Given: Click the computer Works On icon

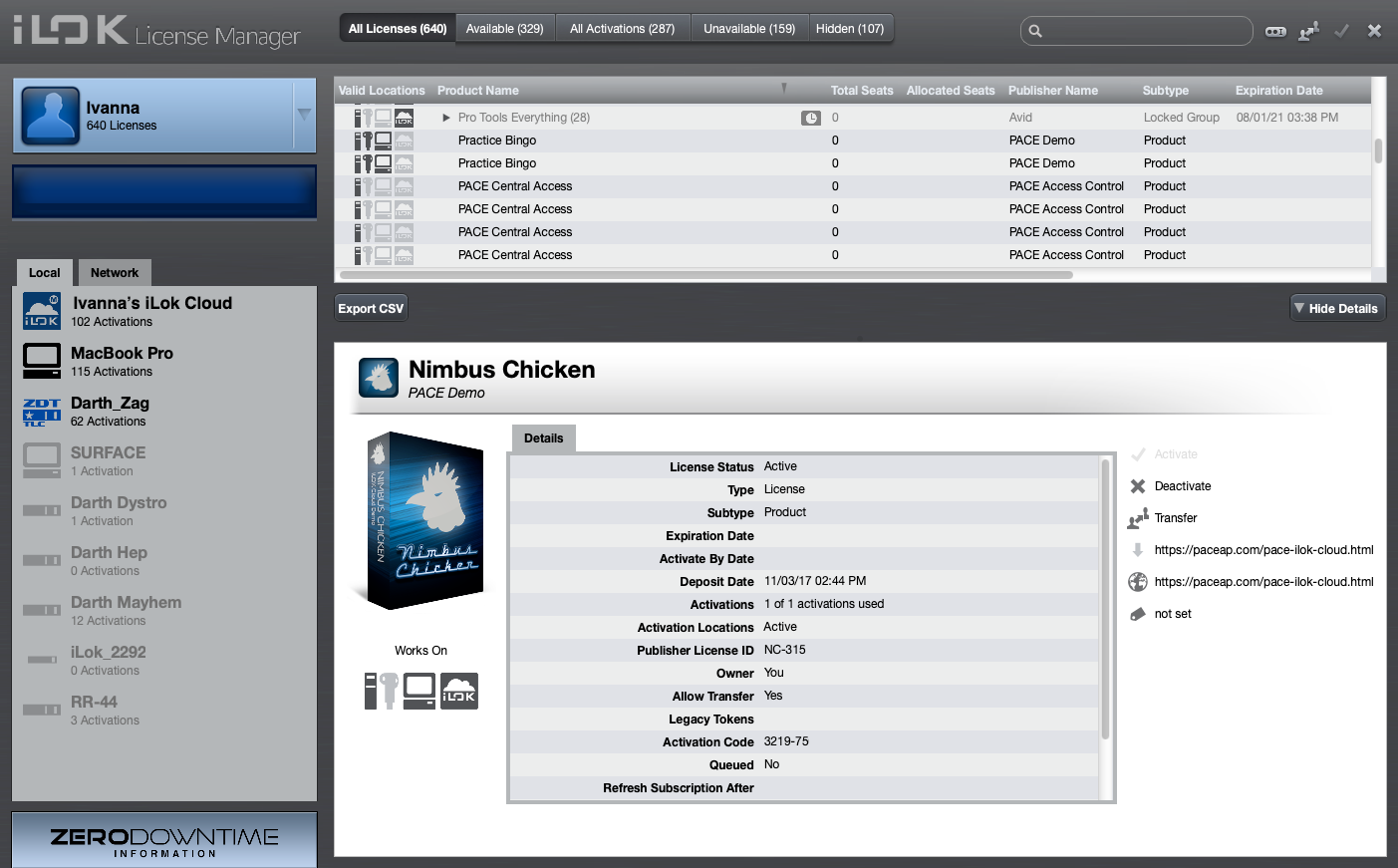Looking at the screenshot, I should tap(419, 691).
